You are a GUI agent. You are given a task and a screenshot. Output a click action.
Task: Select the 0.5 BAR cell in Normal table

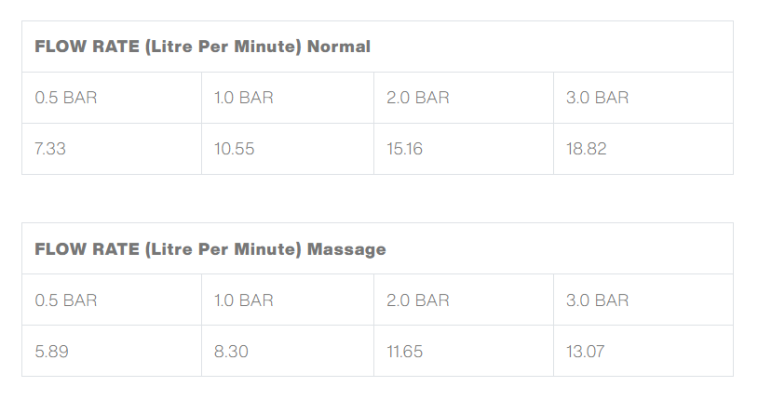coord(66,98)
